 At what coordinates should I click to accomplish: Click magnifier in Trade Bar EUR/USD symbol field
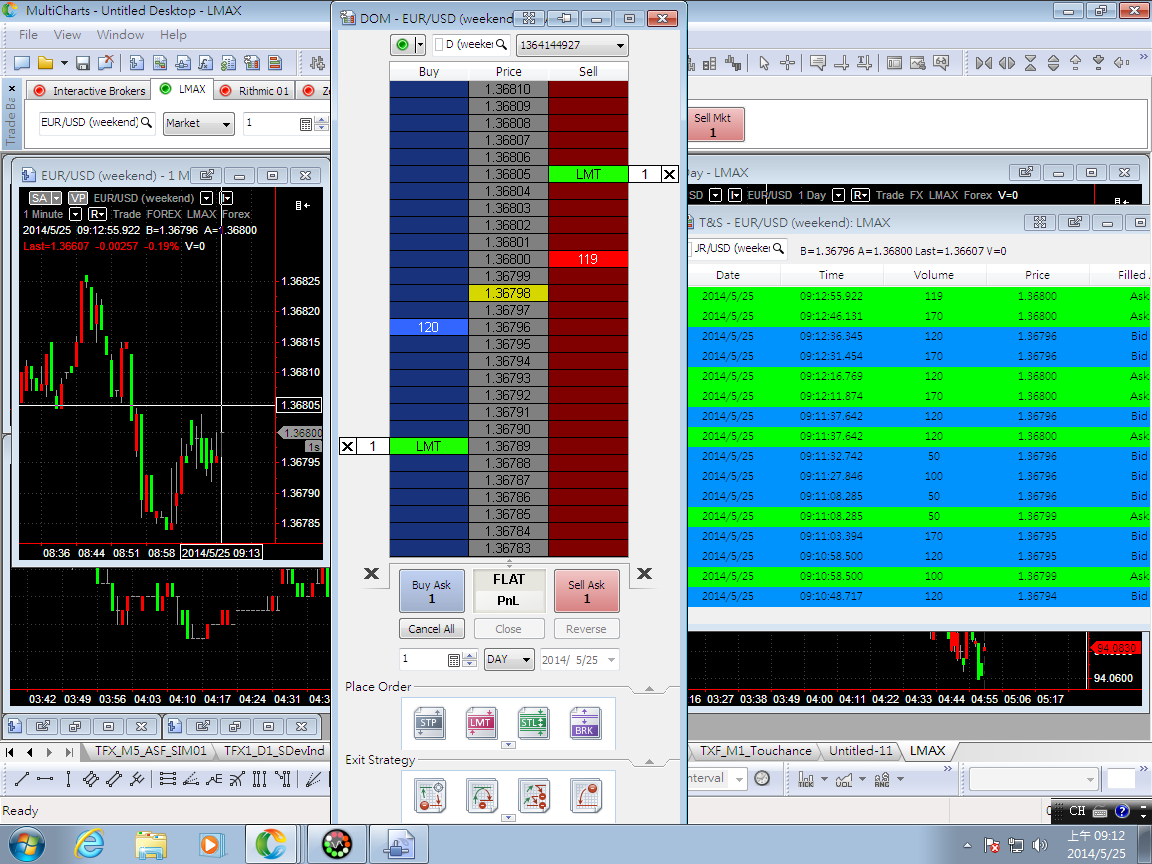(146, 123)
